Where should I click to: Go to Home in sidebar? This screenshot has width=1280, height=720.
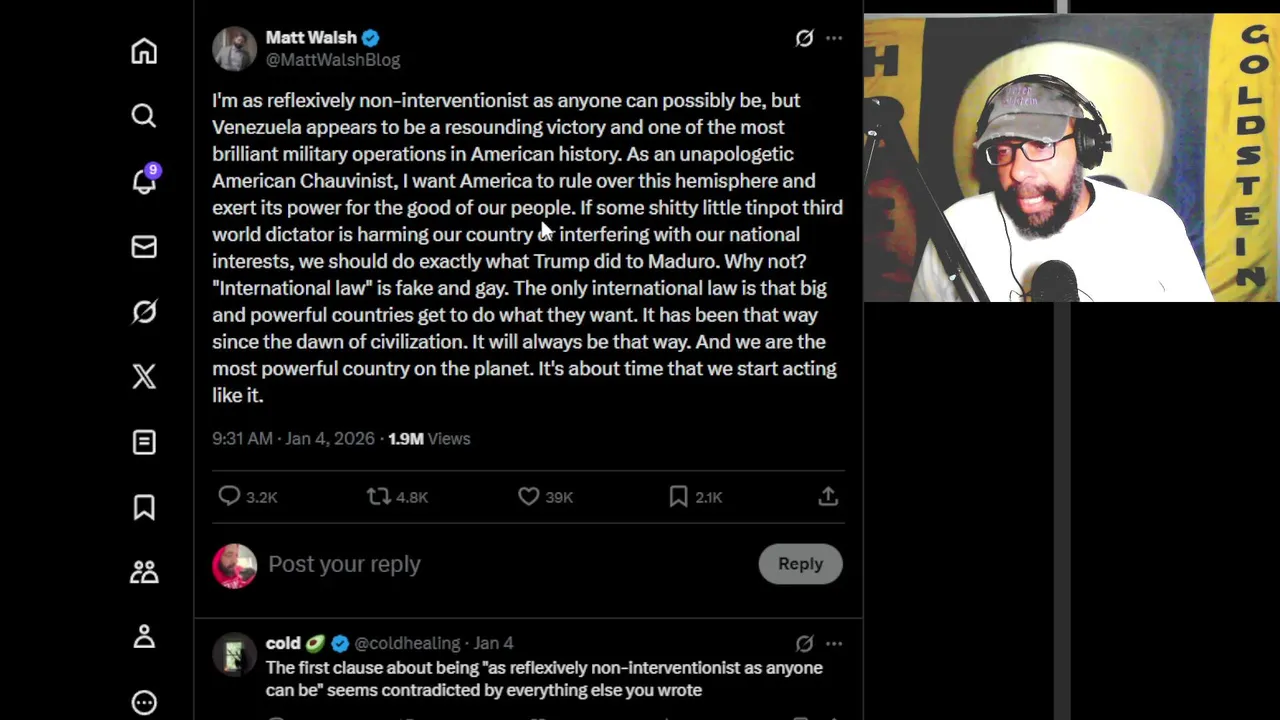pyautogui.click(x=144, y=51)
